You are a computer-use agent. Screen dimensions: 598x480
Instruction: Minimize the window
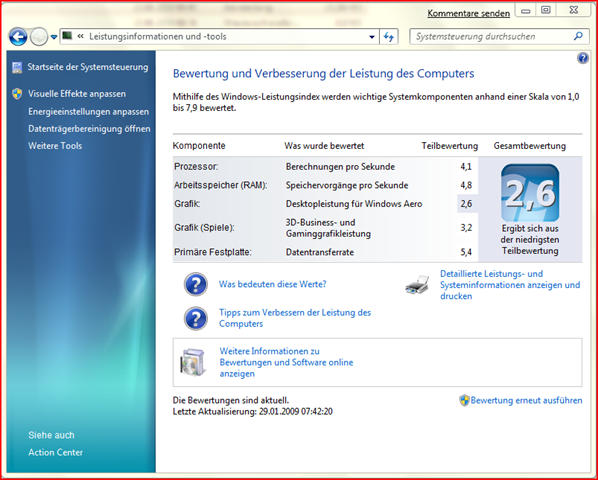tap(526, 11)
